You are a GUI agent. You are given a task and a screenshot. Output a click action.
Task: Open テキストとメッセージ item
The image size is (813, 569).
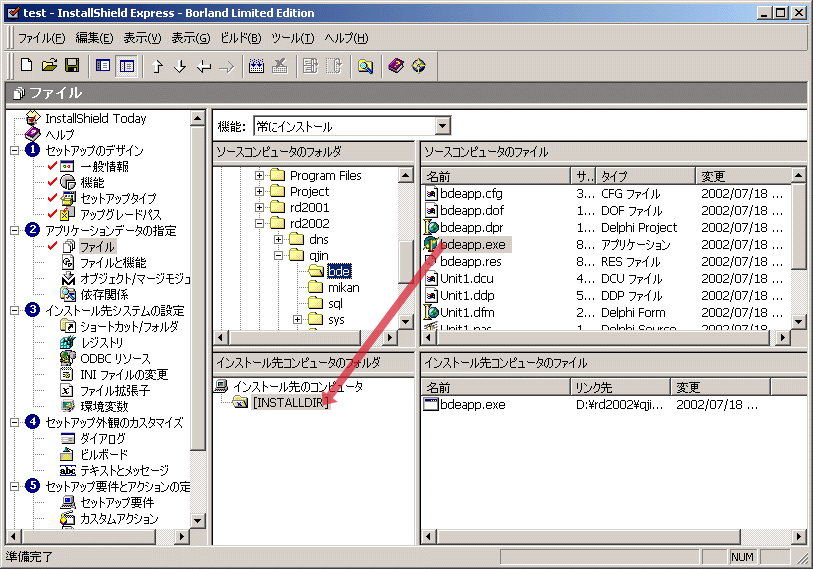click(x=124, y=471)
